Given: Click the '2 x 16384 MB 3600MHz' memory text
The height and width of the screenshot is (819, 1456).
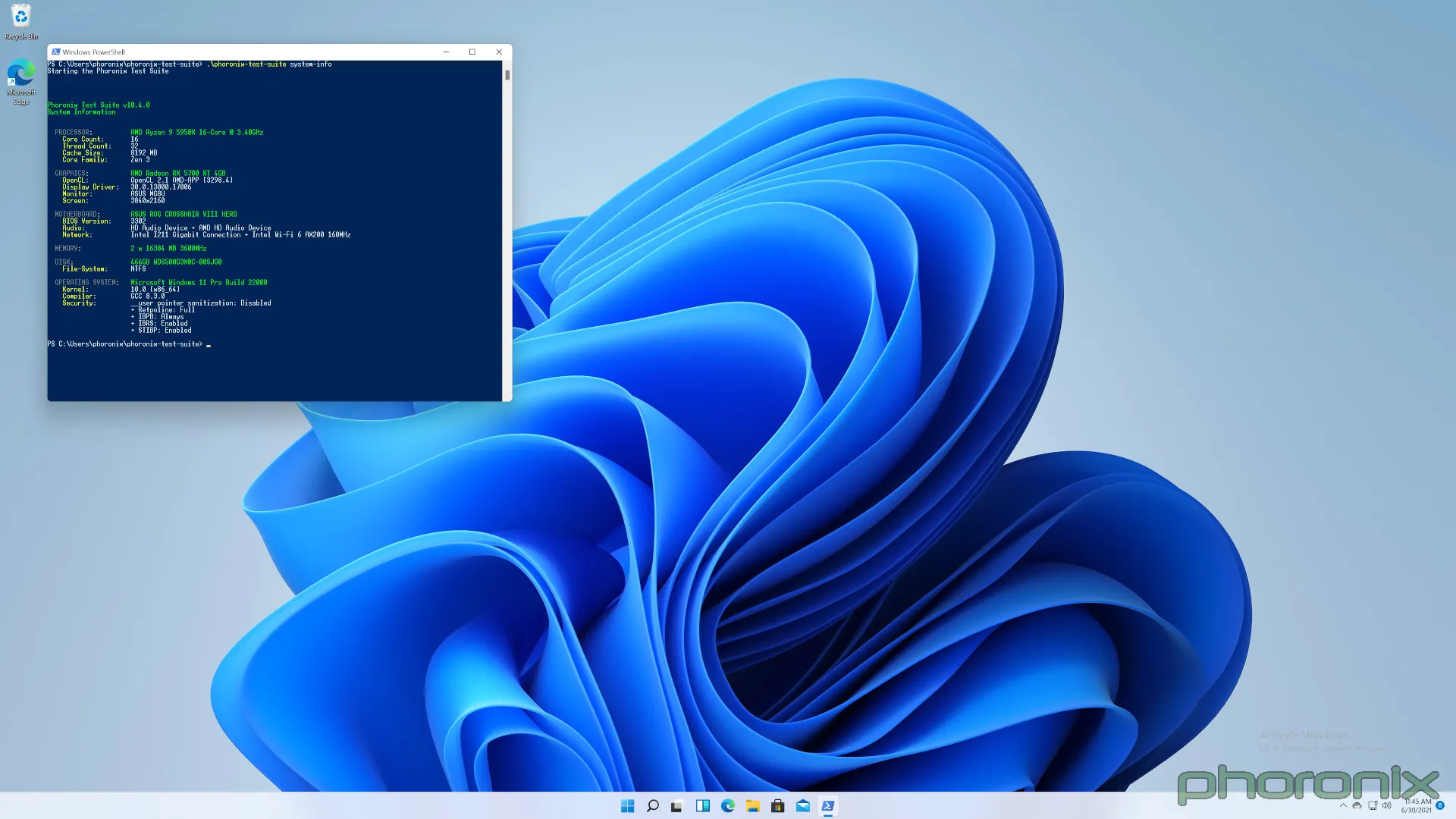Looking at the screenshot, I should click(x=168, y=249).
